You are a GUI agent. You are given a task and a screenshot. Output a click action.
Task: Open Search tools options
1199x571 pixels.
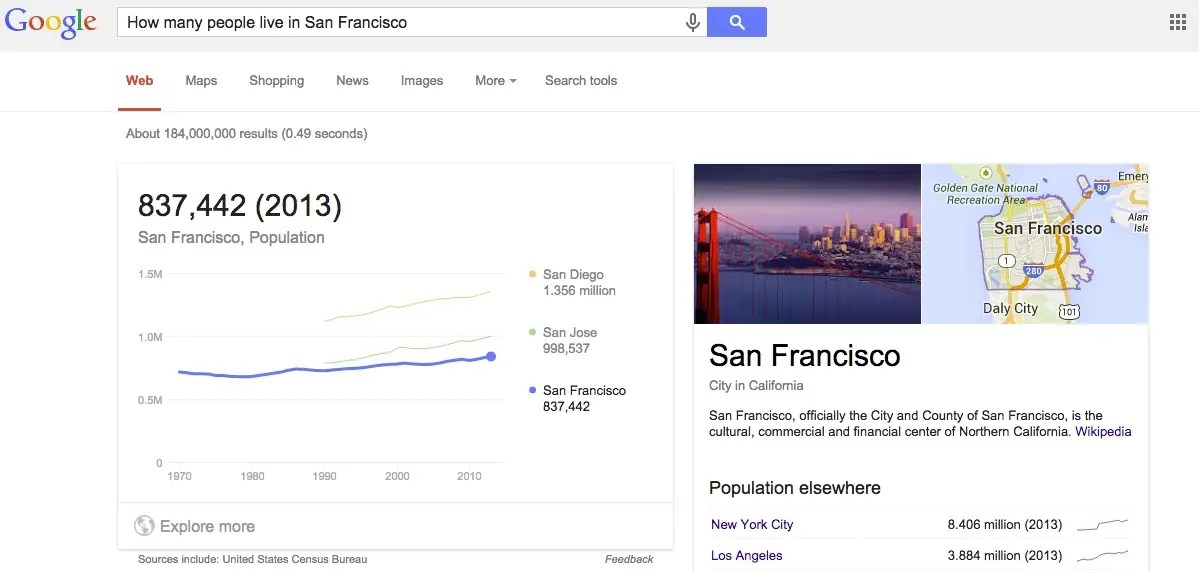581,80
